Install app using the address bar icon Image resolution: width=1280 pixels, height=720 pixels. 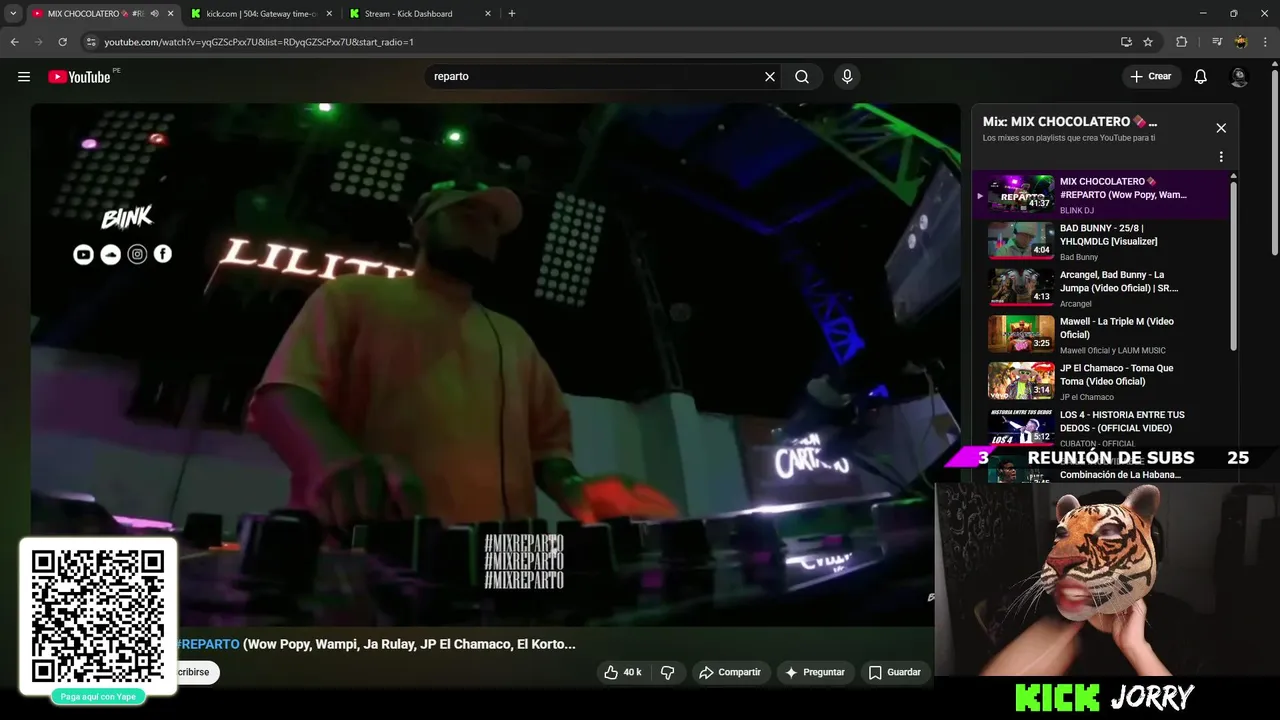[x=1126, y=42]
